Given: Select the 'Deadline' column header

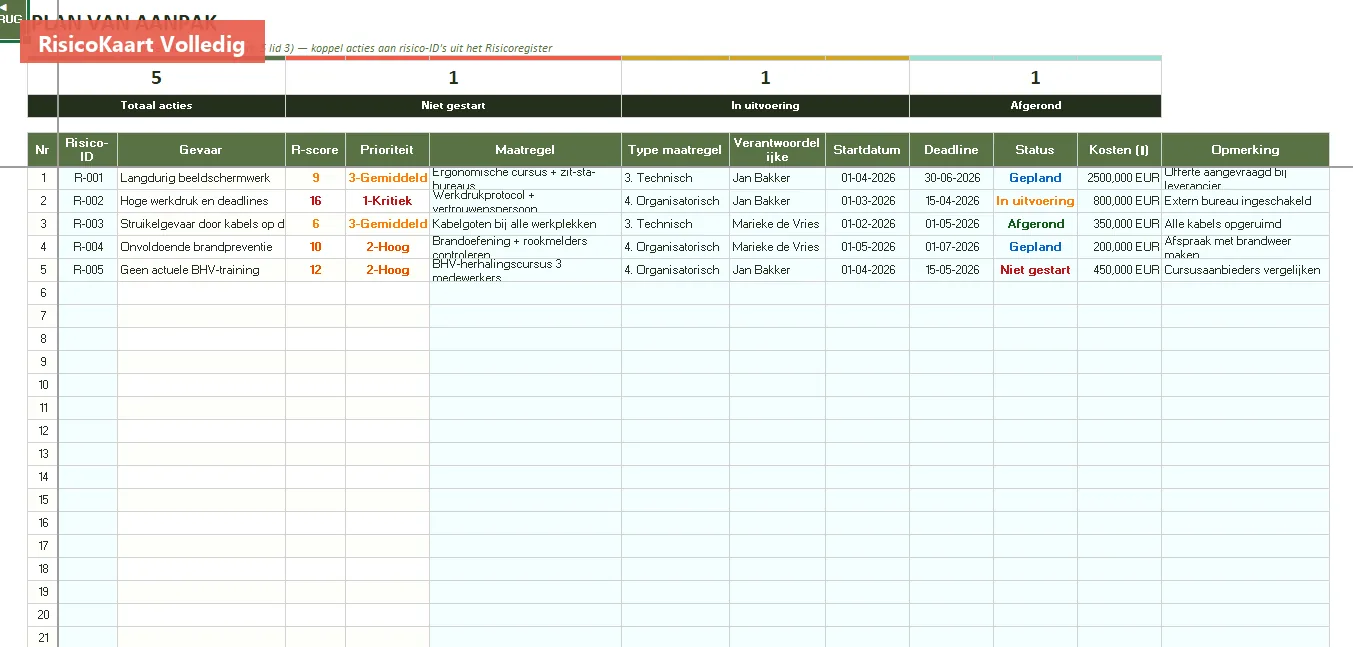Looking at the screenshot, I should point(951,149).
